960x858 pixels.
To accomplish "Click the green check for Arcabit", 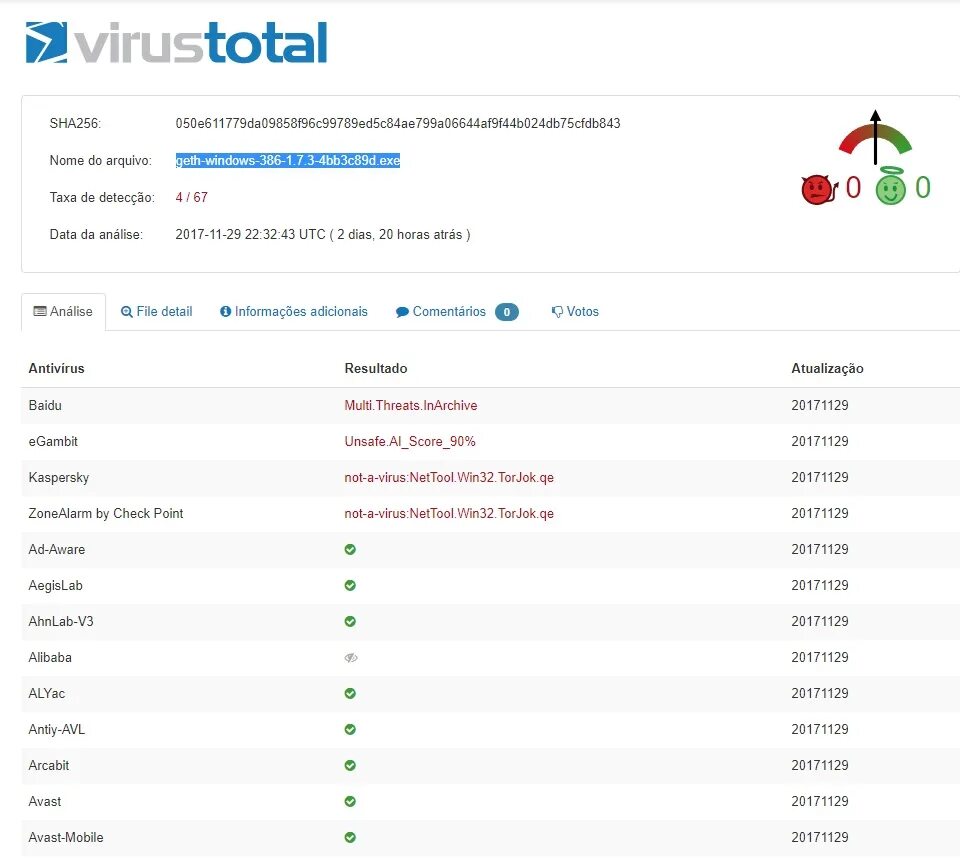I will pyautogui.click(x=350, y=766).
